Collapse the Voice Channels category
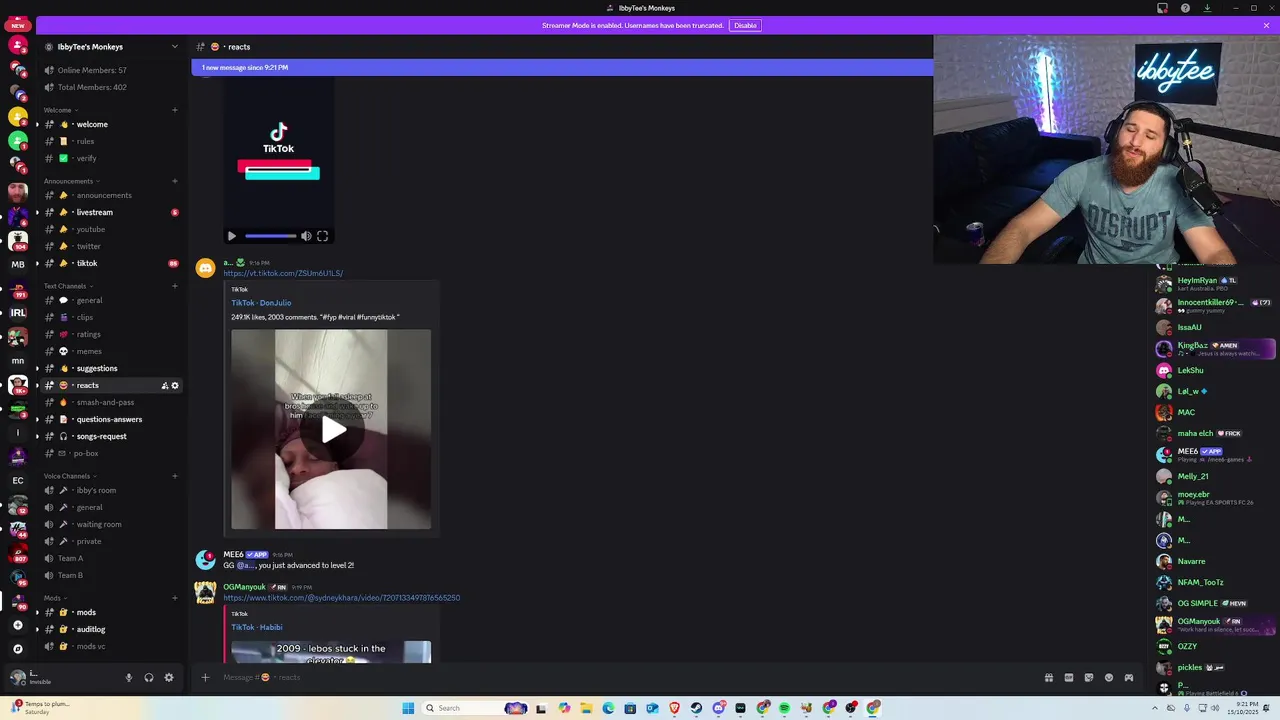 [69, 476]
